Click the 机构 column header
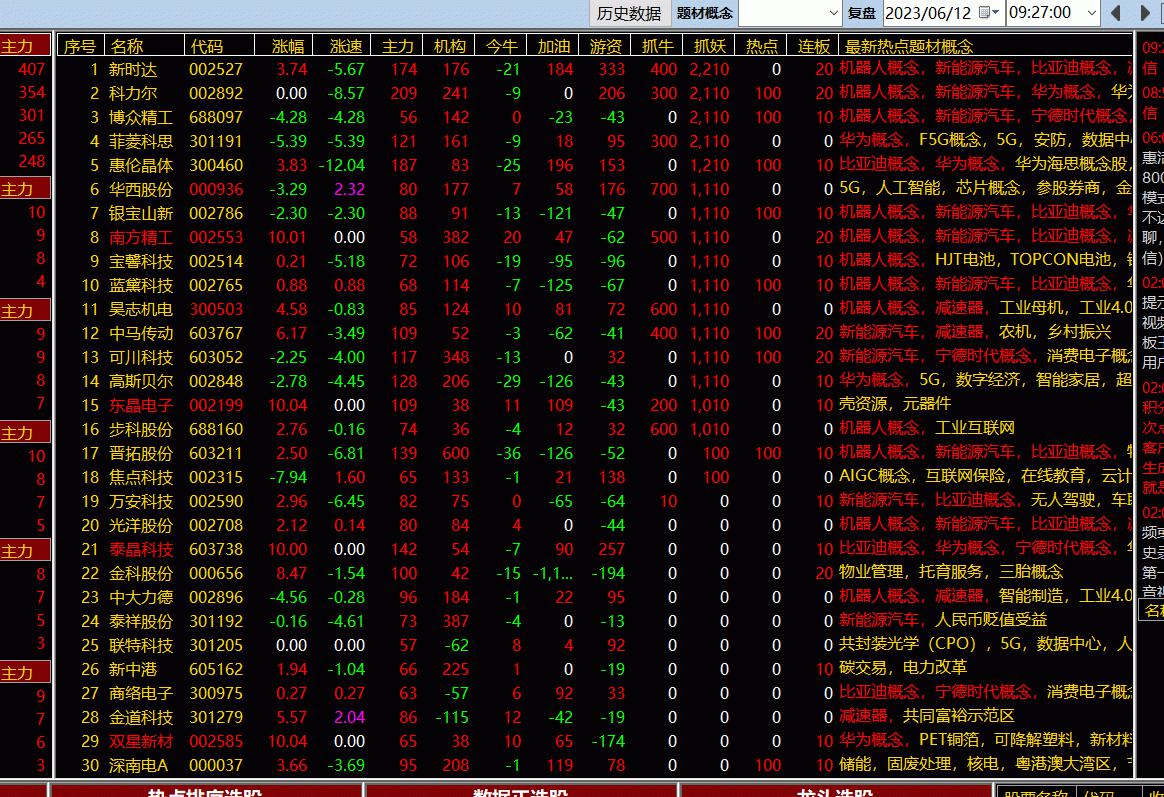The width and height of the screenshot is (1164, 797). coord(449,46)
